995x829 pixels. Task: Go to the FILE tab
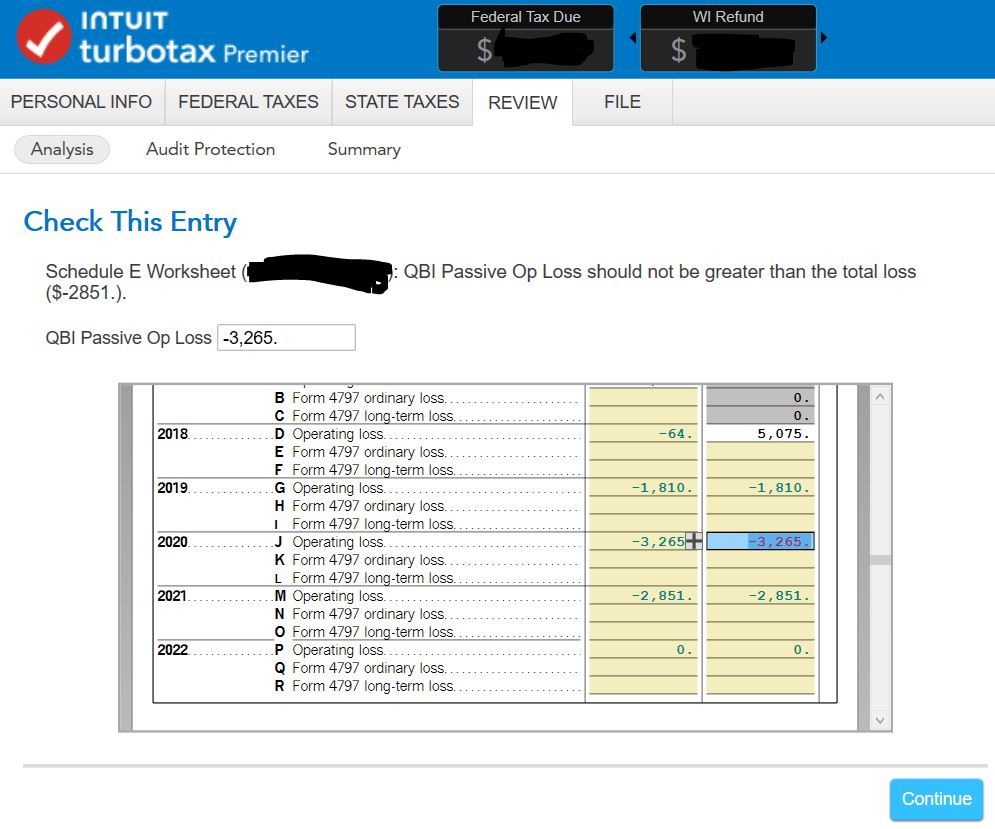[623, 102]
